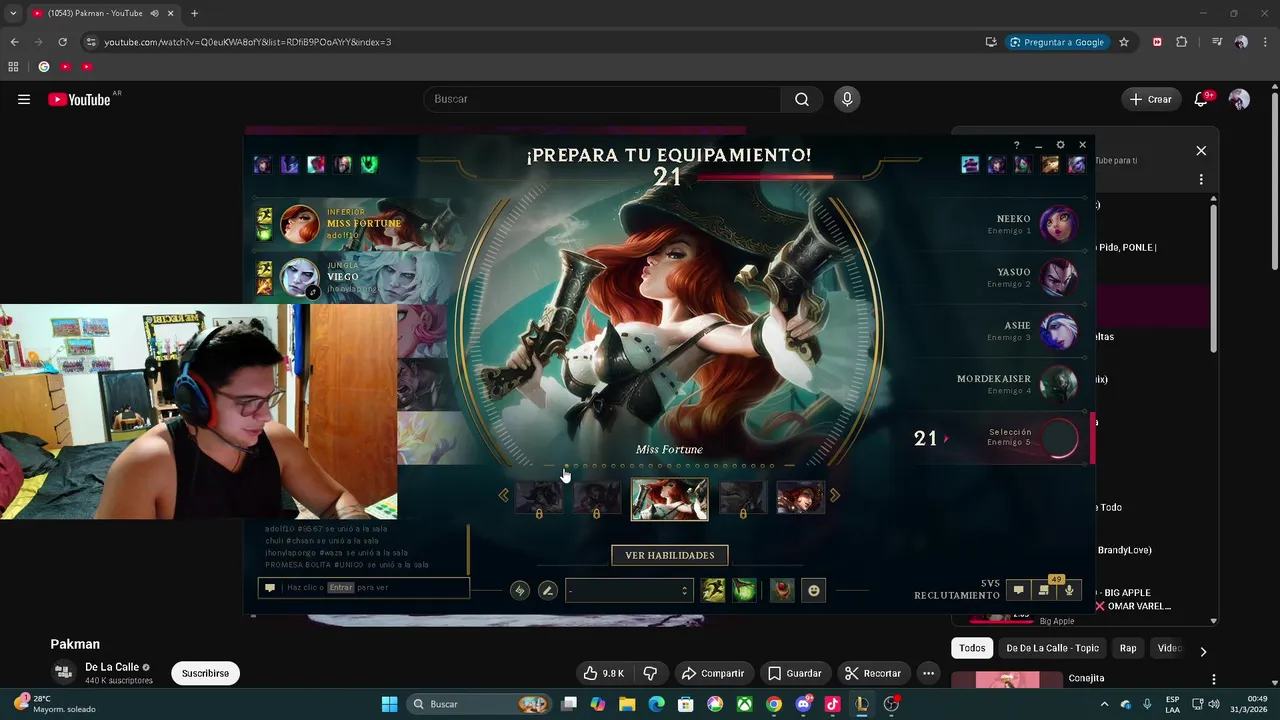Screen dimensions: 1280x720
Task: Click the champ select chat input box
Action: pyautogui.click(x=363, y=588)
